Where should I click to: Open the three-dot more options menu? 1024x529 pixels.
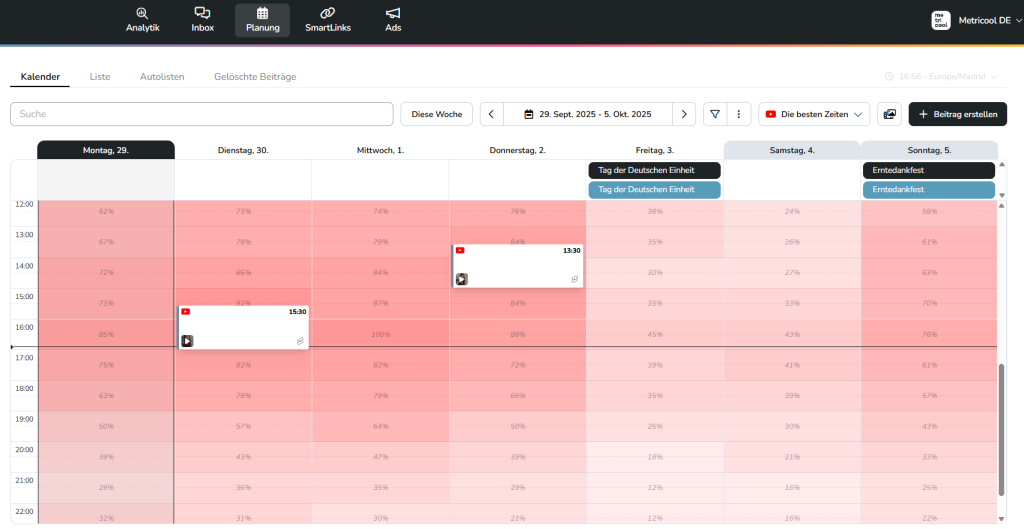738,114
